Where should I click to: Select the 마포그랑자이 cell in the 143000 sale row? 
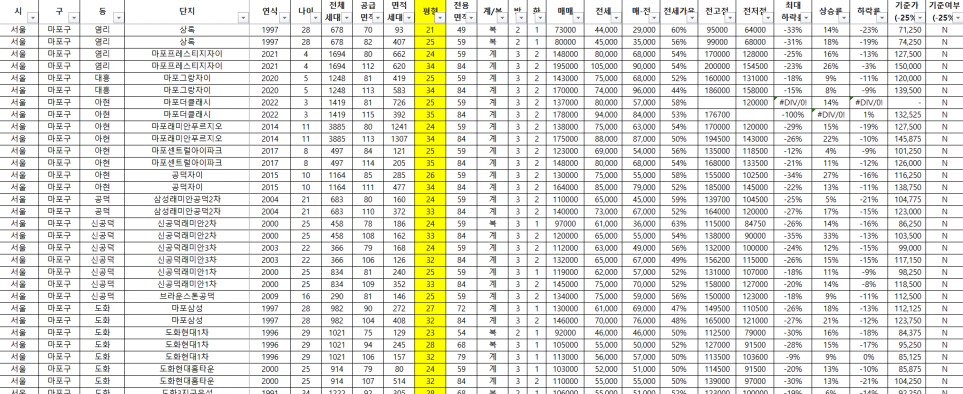[187, 78]
